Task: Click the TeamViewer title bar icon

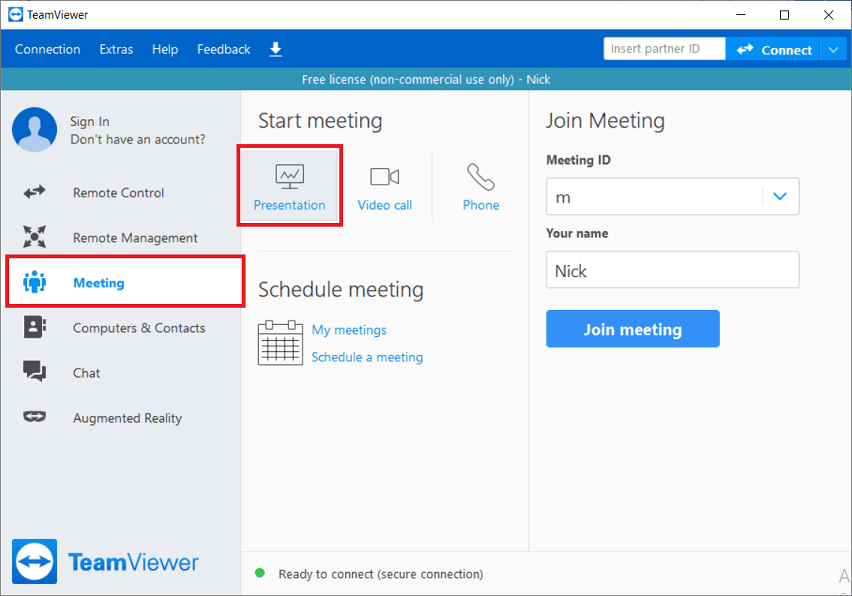Action: click(16, 15)
